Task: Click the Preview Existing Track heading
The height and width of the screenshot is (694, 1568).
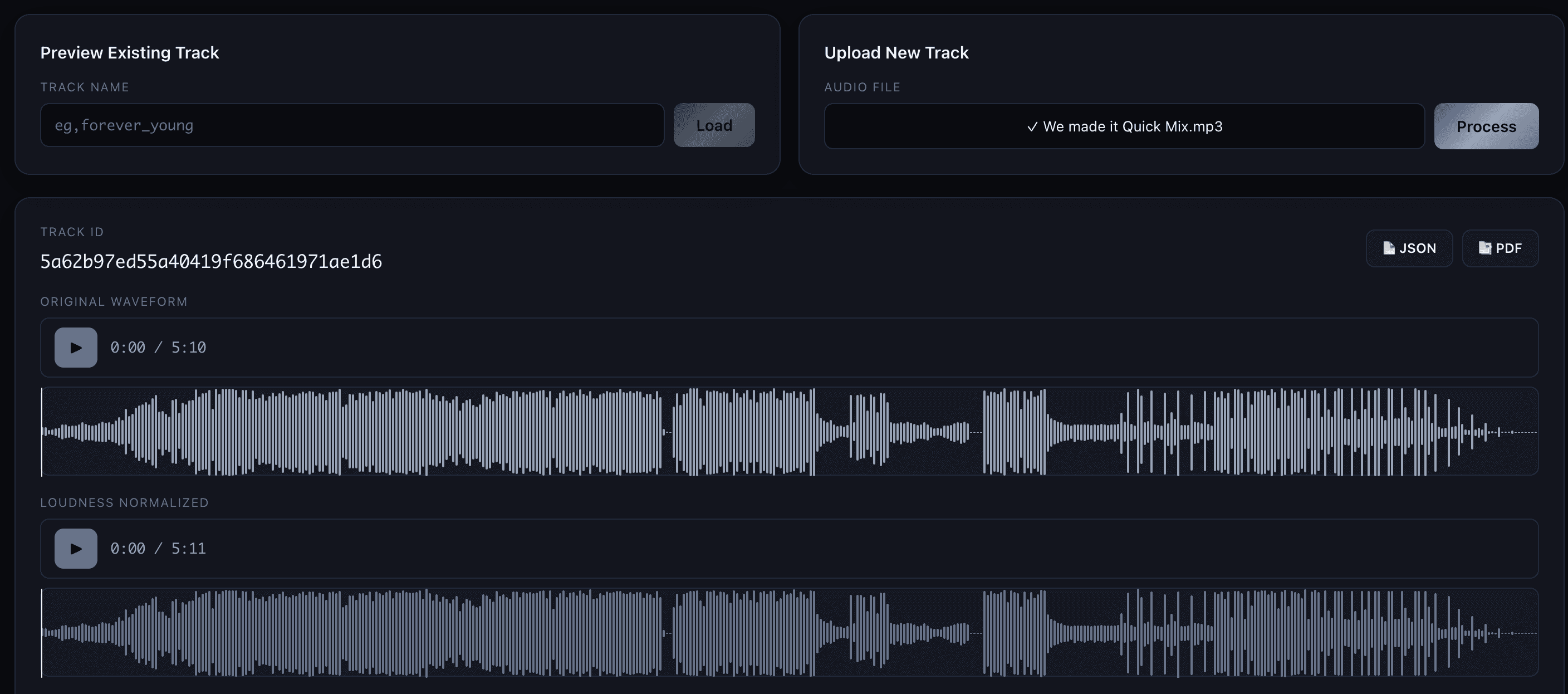Action: [x=129, y=53]
